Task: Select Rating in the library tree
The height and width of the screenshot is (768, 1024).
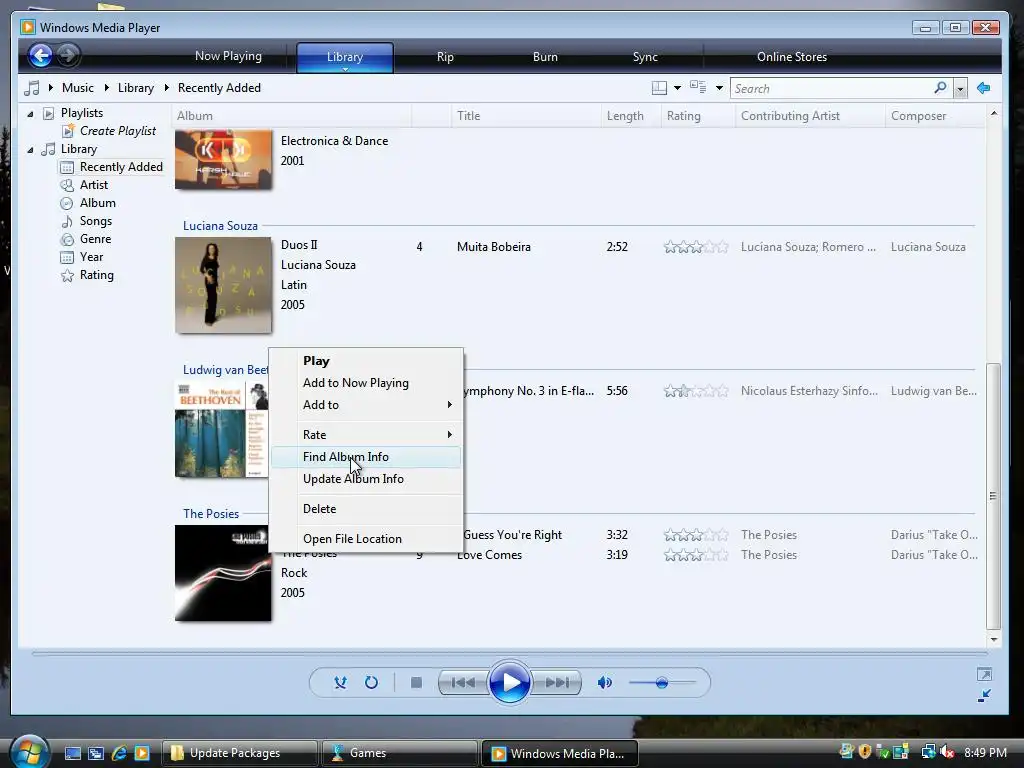Action: tap(97, 275)
